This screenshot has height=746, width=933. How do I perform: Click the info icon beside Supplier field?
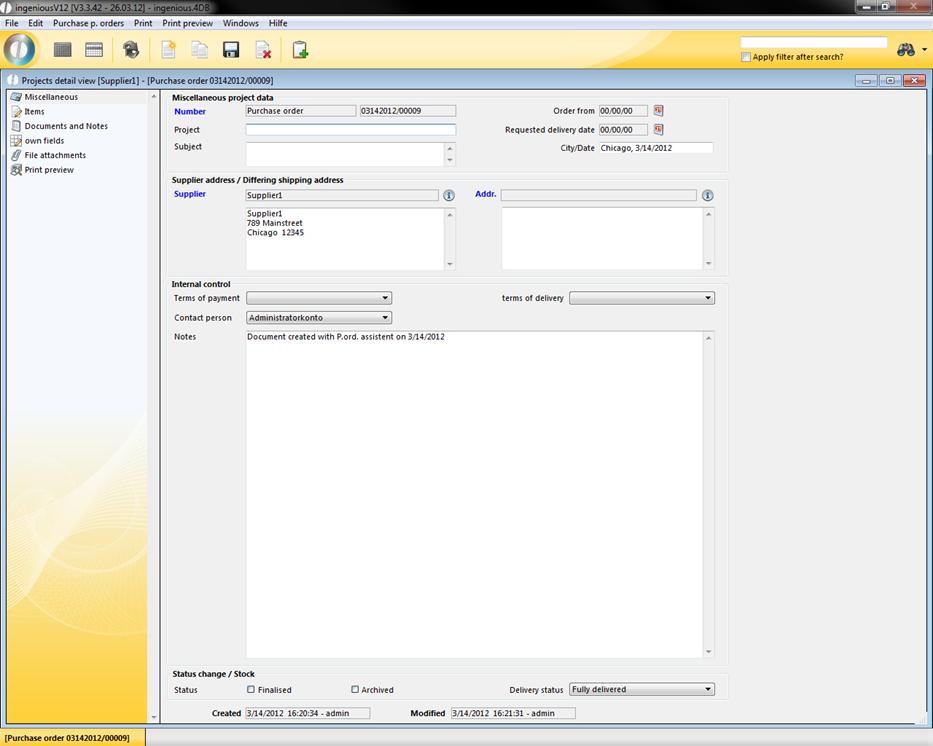click(449, 196)
